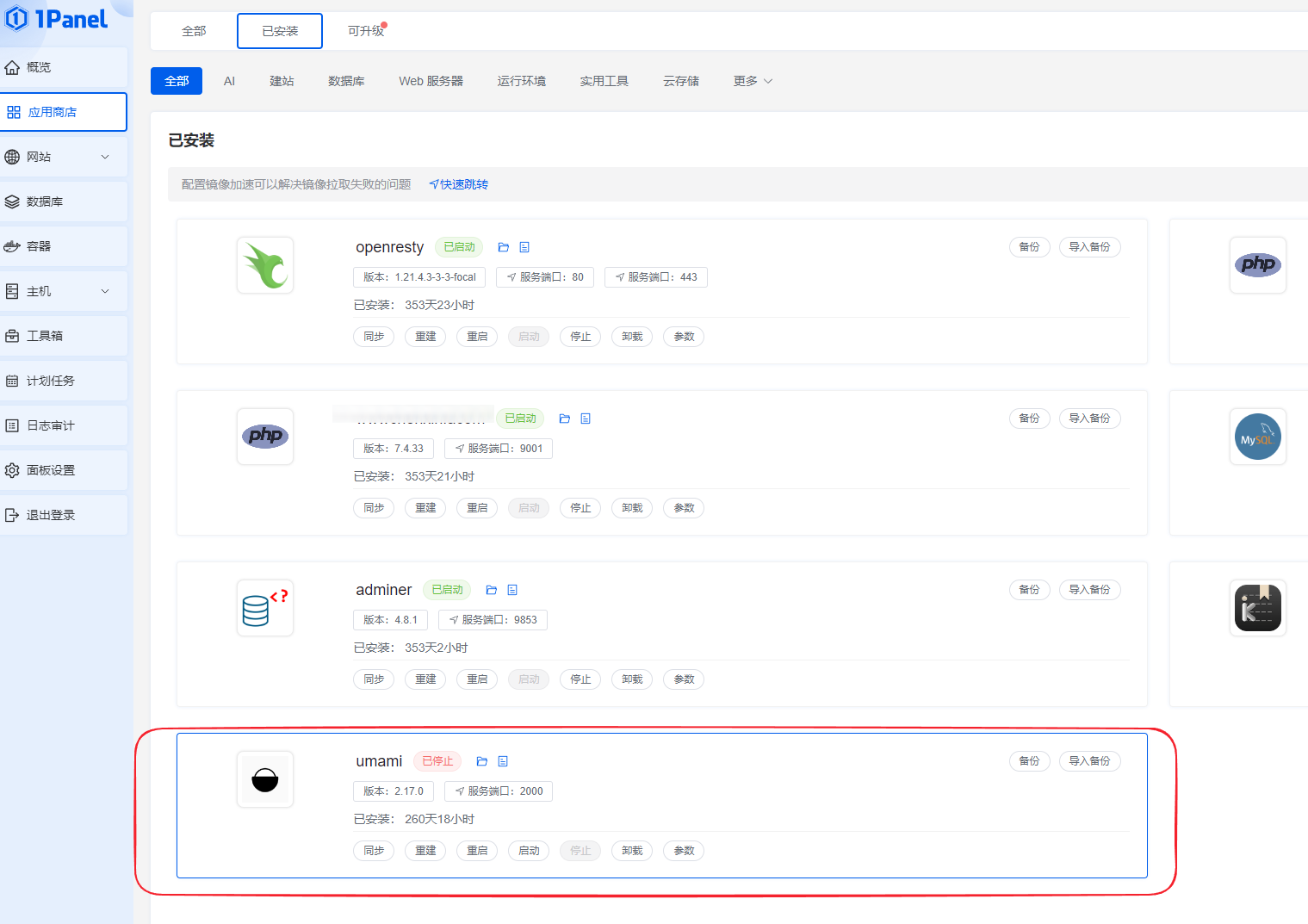1308x924 pixels.
Task: Filter apps by 云存储 category
Action: coord(680,81)
